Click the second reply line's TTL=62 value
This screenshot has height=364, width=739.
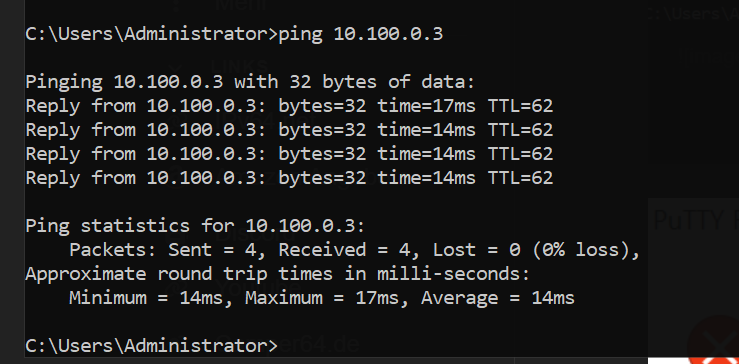tap(520, 130)
